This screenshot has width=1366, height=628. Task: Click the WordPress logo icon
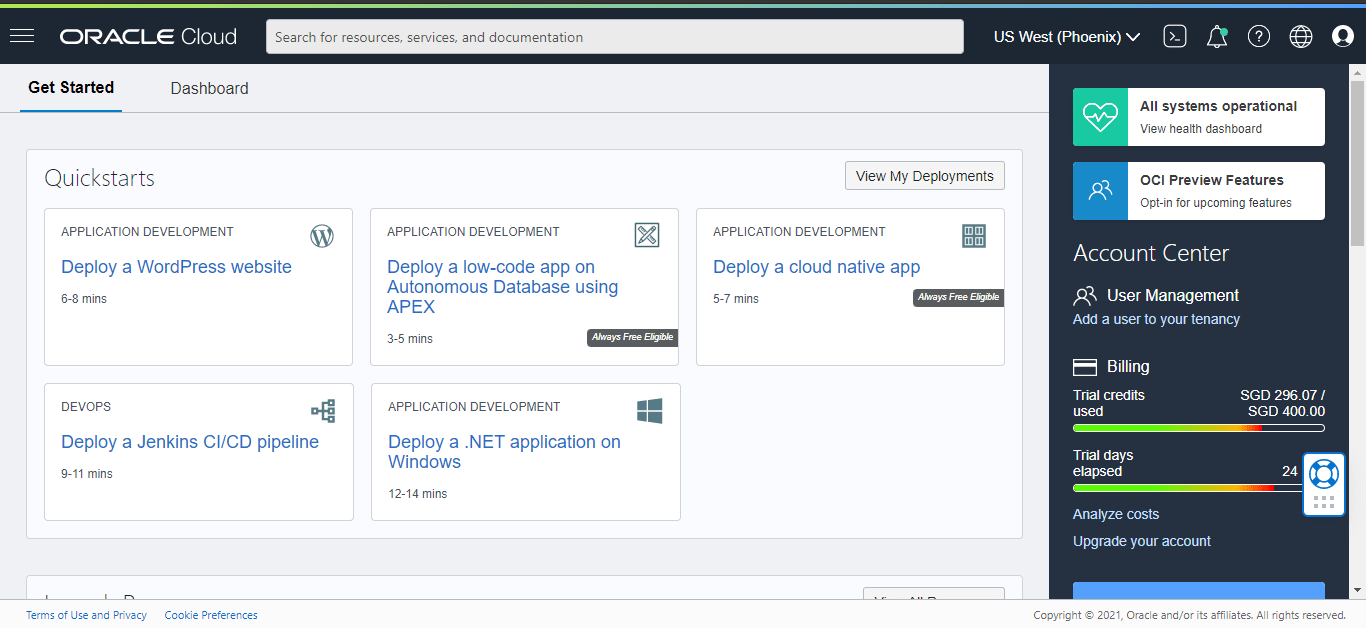[322, 236]
